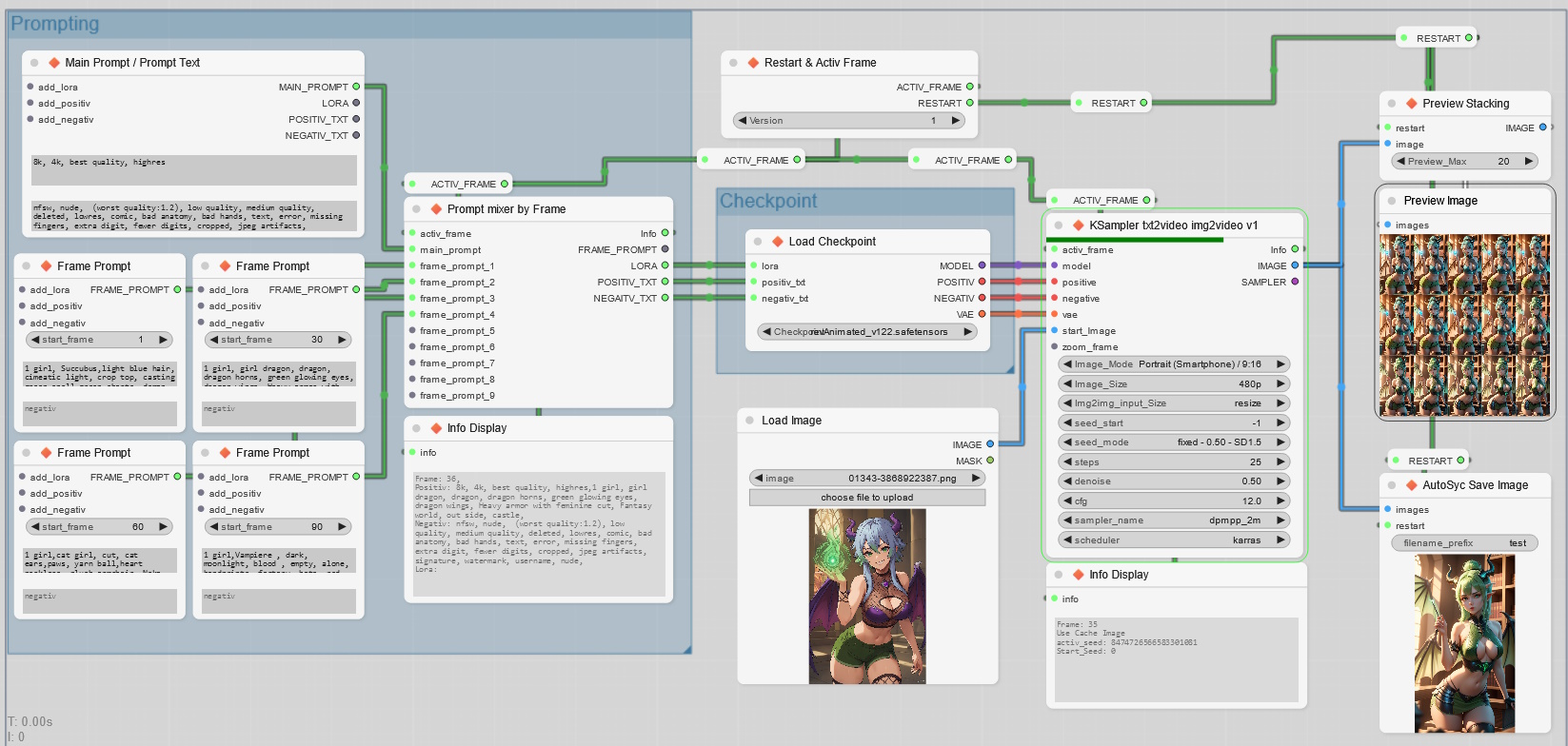Collapse the Load Image node using its title dot

[x=750, y=421]
